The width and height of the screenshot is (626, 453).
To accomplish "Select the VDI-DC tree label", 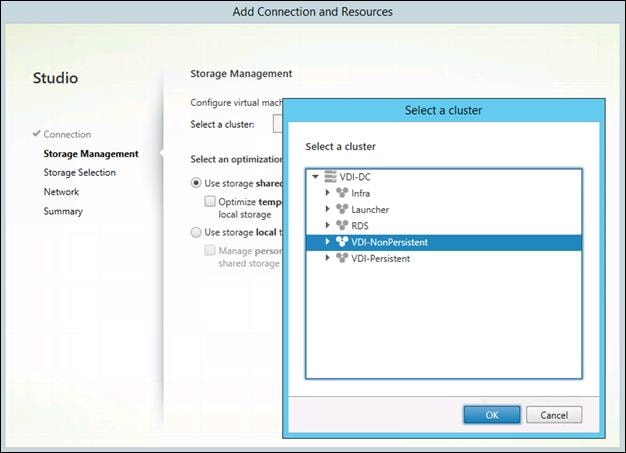I will (x=355, y=177).
